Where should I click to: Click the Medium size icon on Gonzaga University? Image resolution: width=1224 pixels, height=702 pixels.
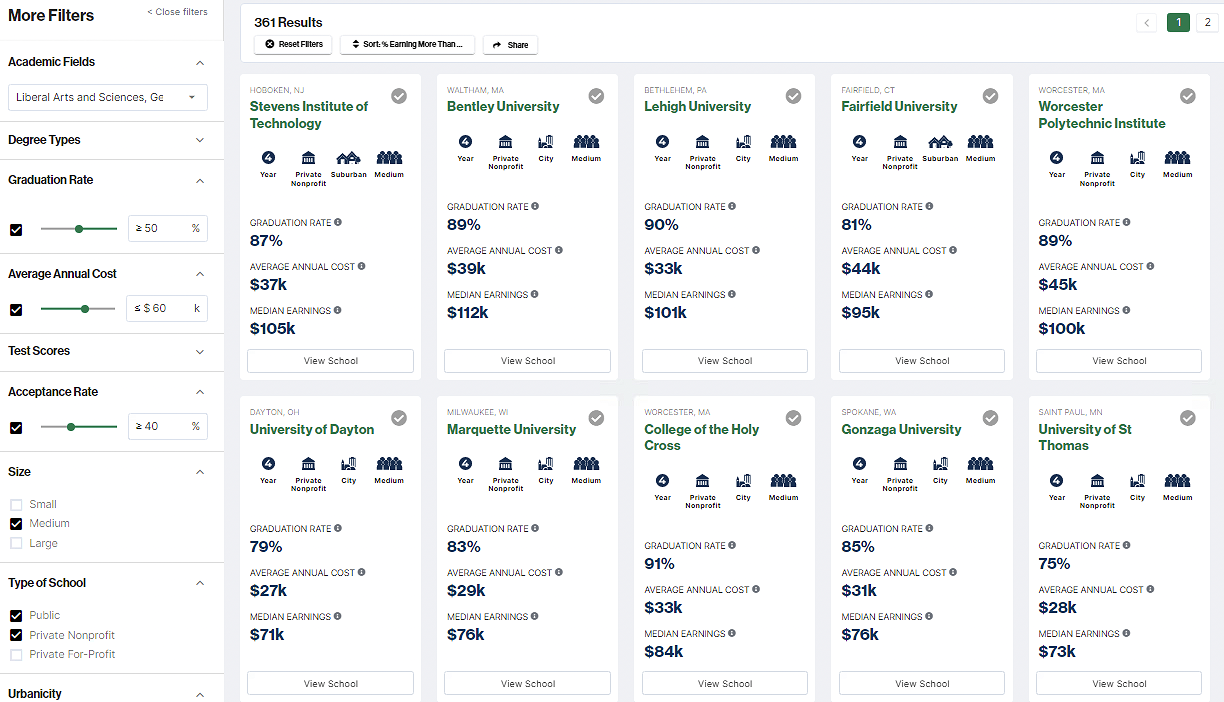point(980,466)
